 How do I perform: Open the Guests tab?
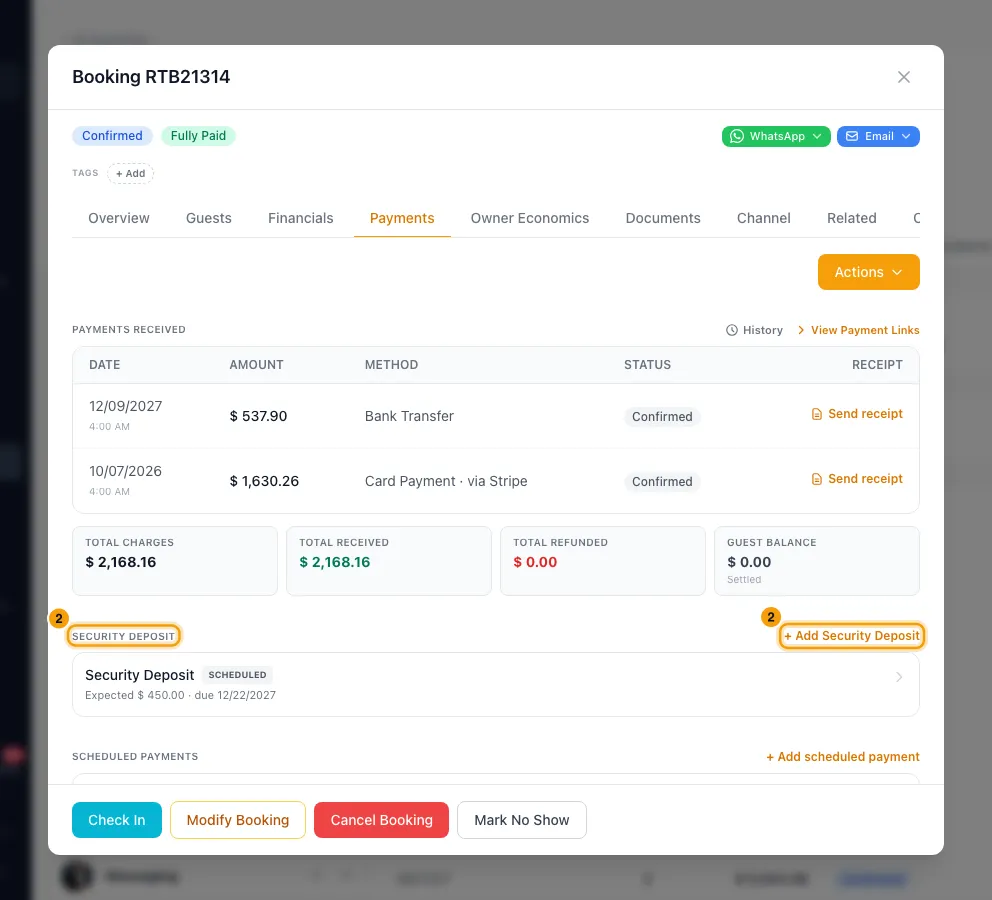click(209, 218)
